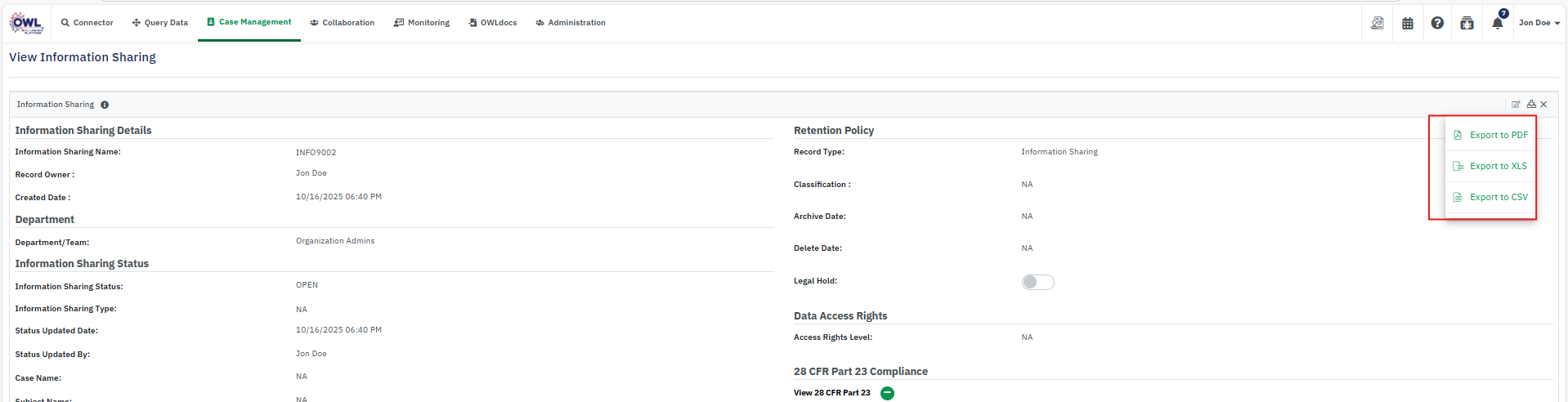Toggle the Legal Hold switch
Viewport: 1568px width, 402px height.
coord(1037,282)
